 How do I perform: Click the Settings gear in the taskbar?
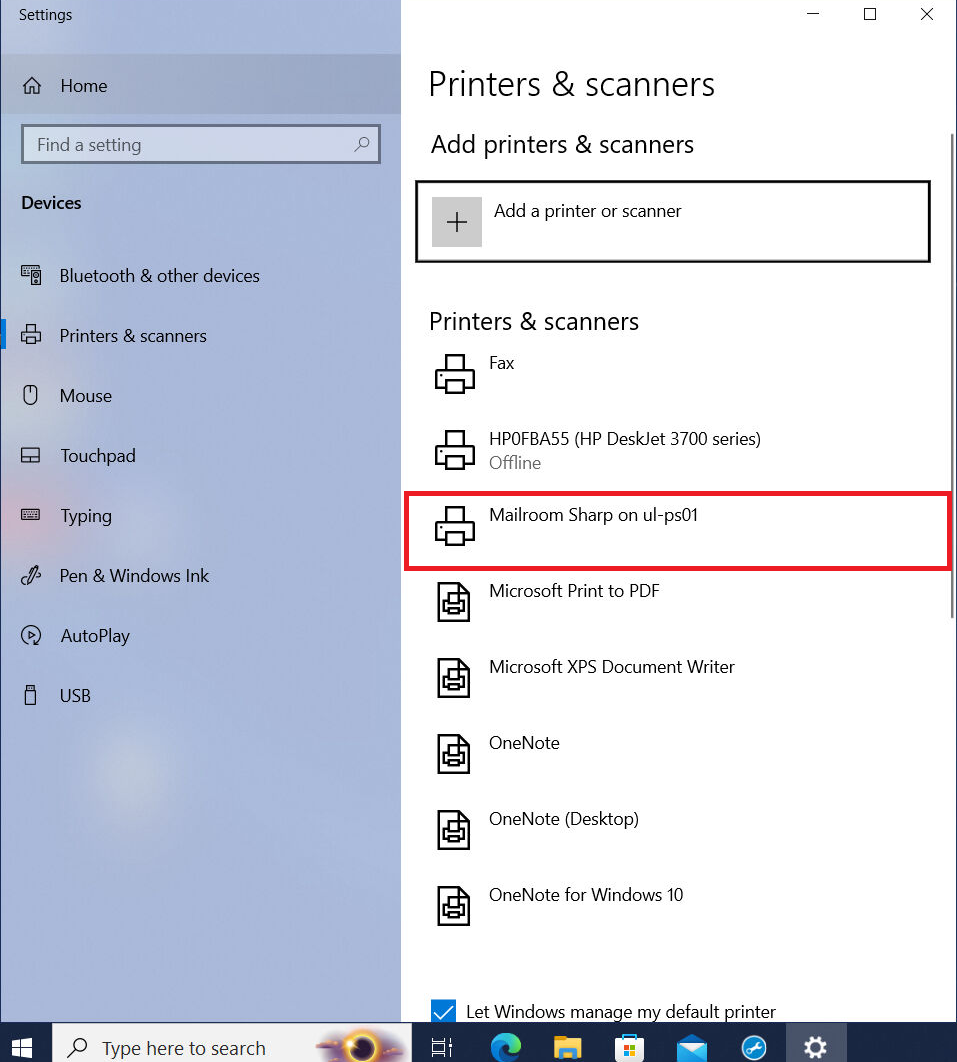[815, 1048]
